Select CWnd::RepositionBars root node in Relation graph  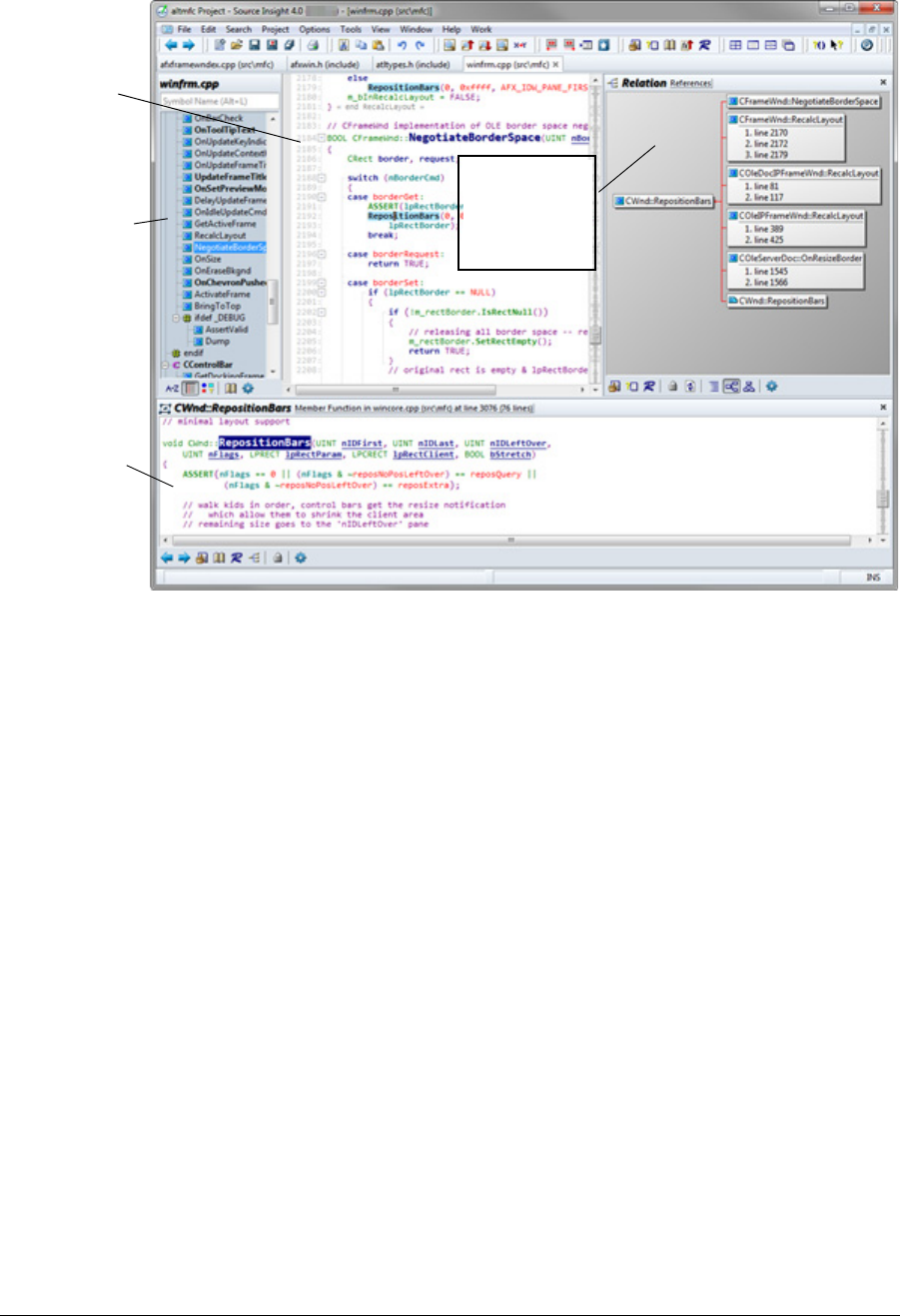(663, 201)
